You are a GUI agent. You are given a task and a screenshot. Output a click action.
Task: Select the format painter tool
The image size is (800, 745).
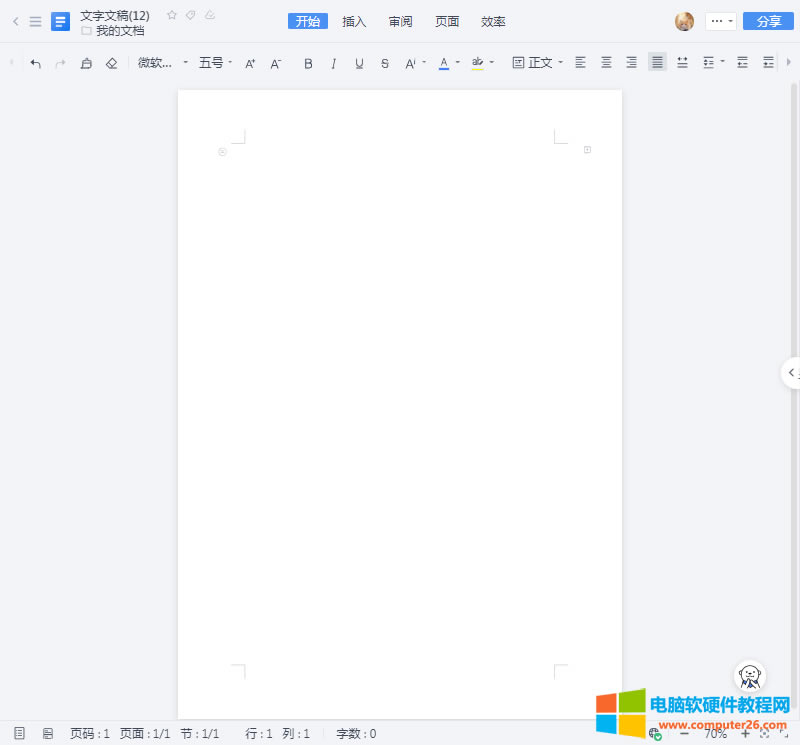point(86,63)
